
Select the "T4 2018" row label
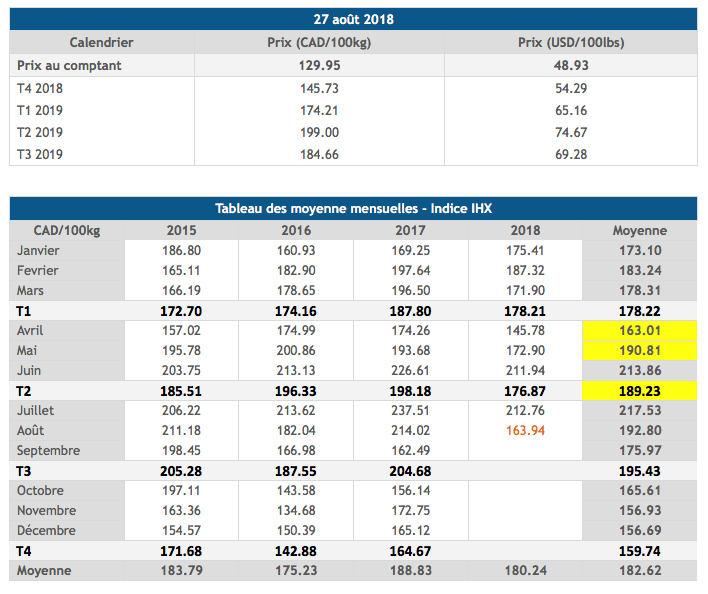(40, 89)
